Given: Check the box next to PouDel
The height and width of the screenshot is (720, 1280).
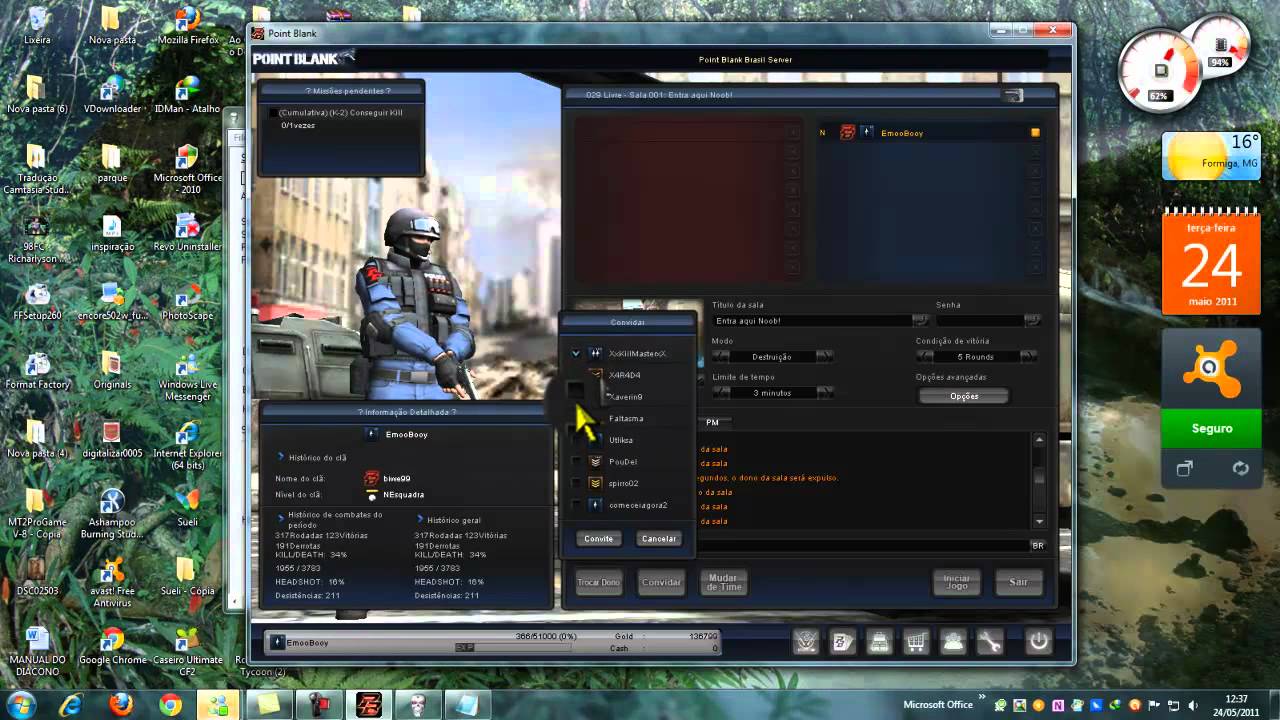Looking at the screenshot, I should coord(576,461).
